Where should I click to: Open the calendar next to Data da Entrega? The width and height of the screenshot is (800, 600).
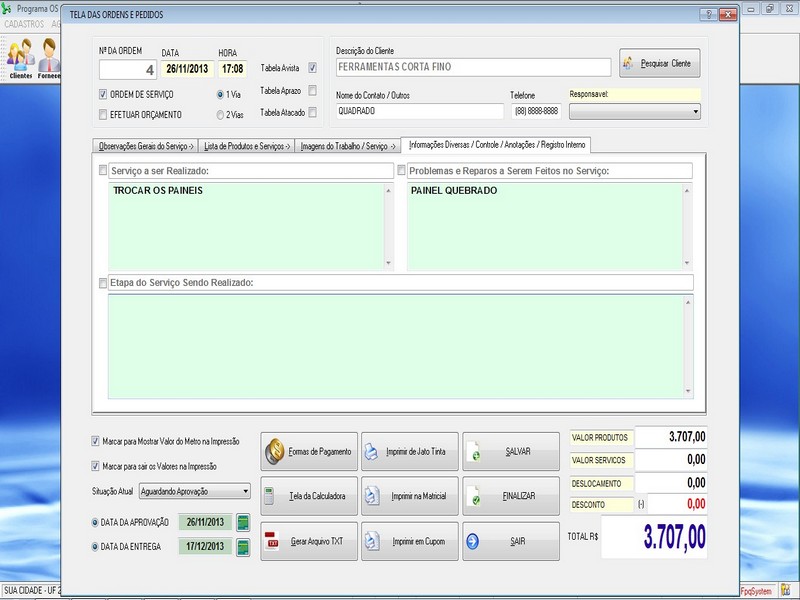tap(242, 547)
